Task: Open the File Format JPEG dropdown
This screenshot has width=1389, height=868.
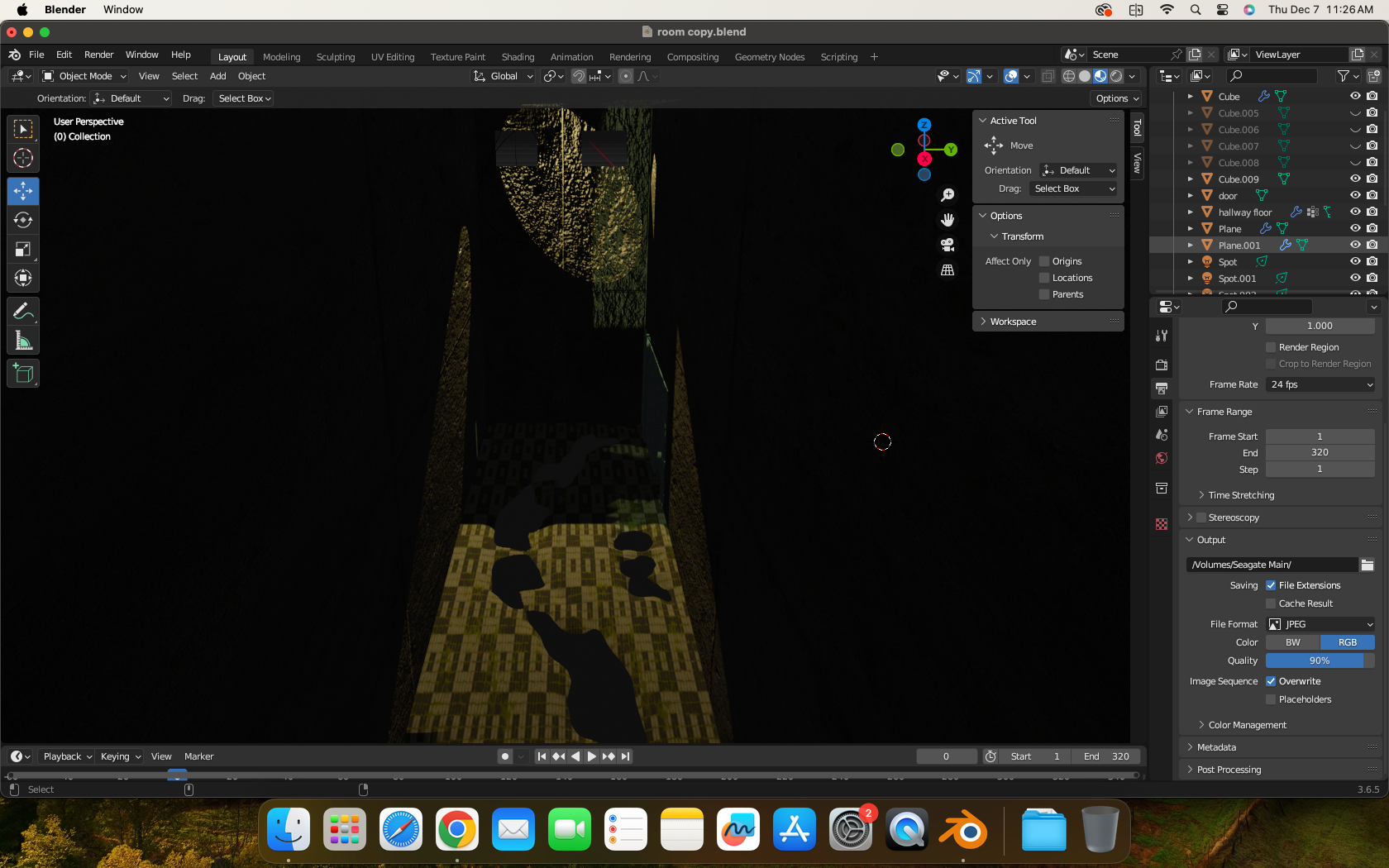Action: click(x=1320, y=624)
